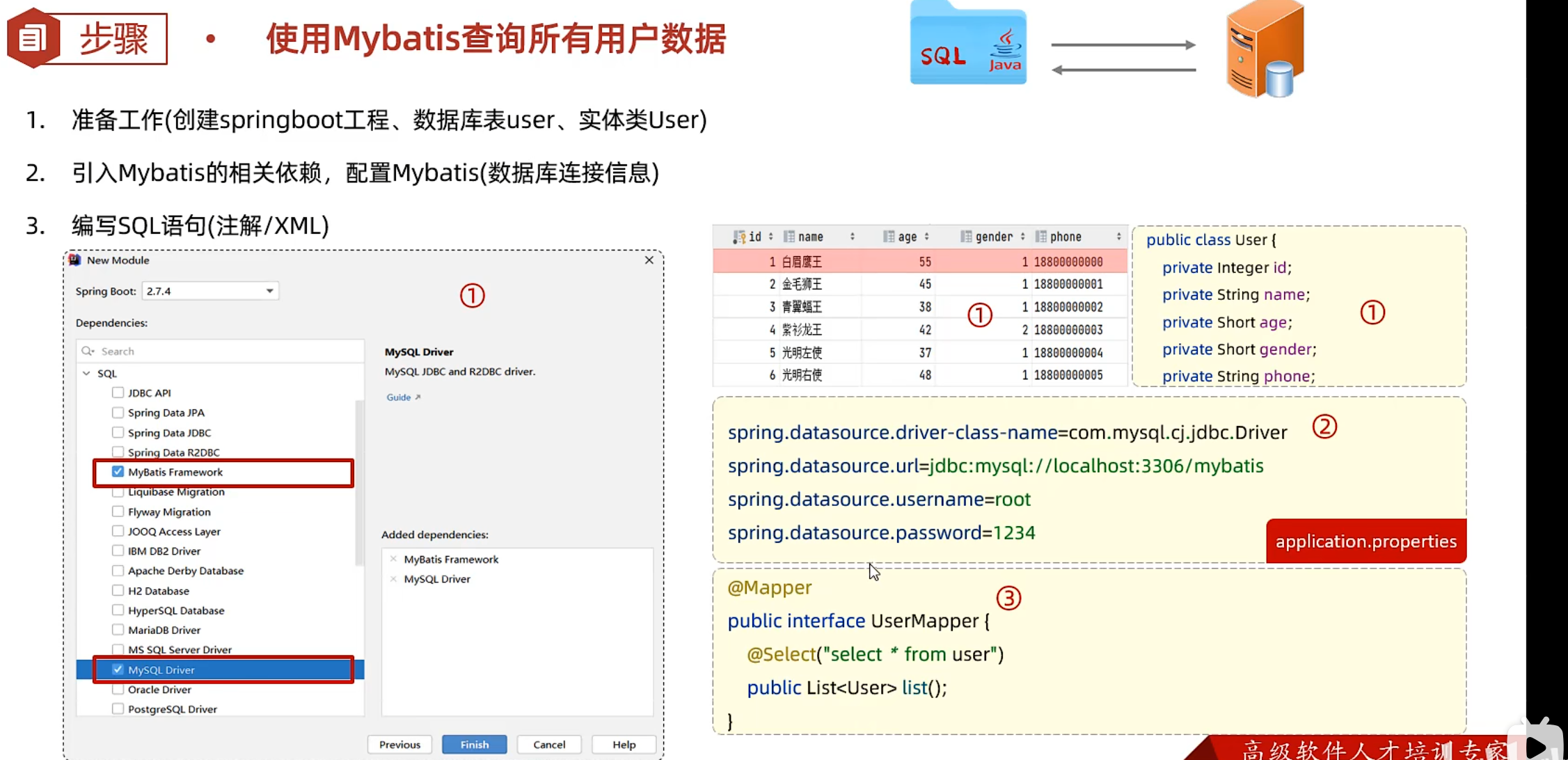Click the red steps document icon
The width and height of the screenshot is (1568, 760).
tap(32, 38)
